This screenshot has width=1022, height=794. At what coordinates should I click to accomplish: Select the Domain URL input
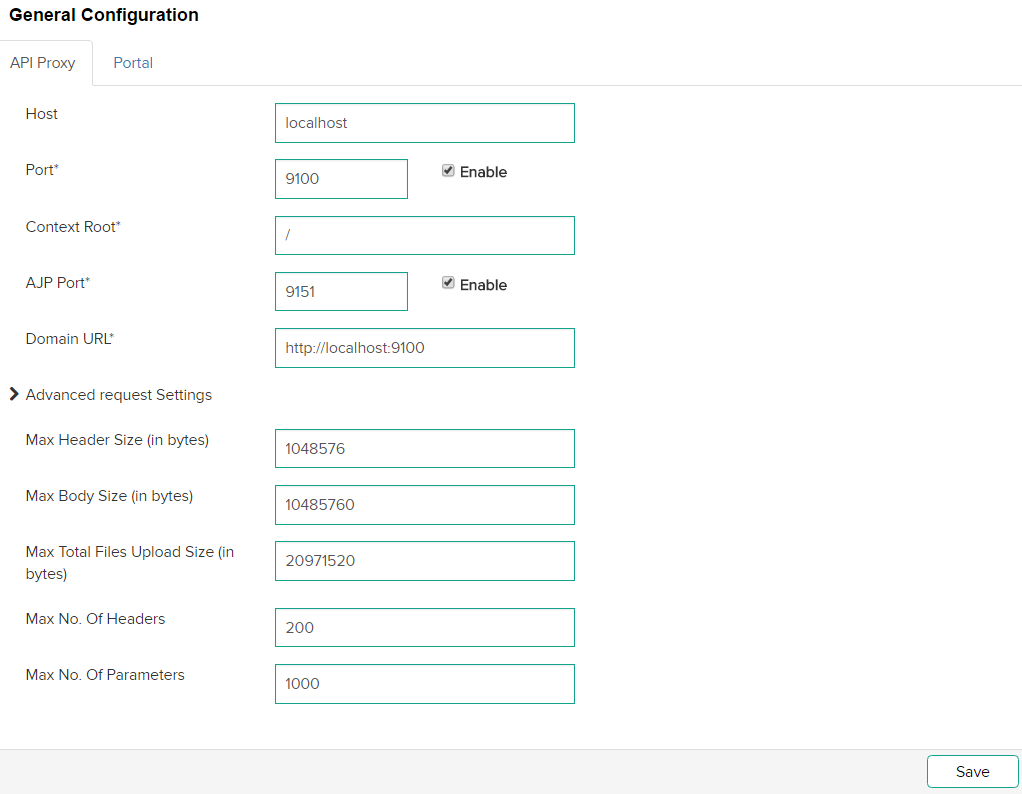(424, 347)
